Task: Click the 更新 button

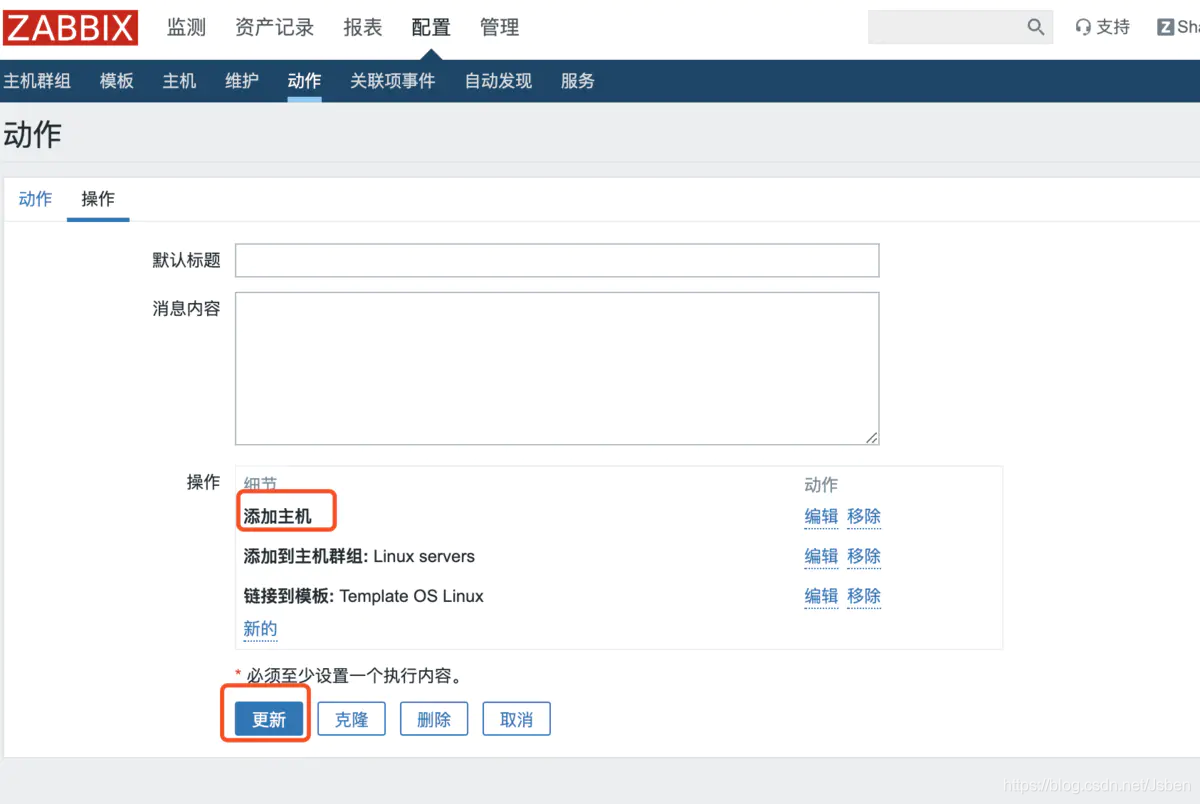Action: tap(269, 719)
